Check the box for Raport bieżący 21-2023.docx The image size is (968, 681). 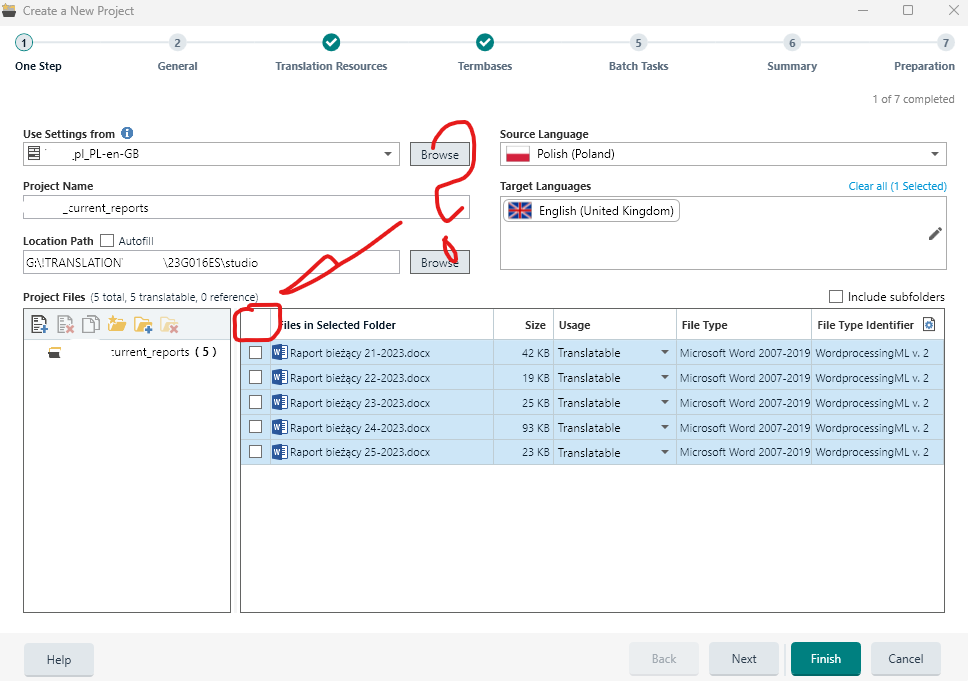coord(255,353)
